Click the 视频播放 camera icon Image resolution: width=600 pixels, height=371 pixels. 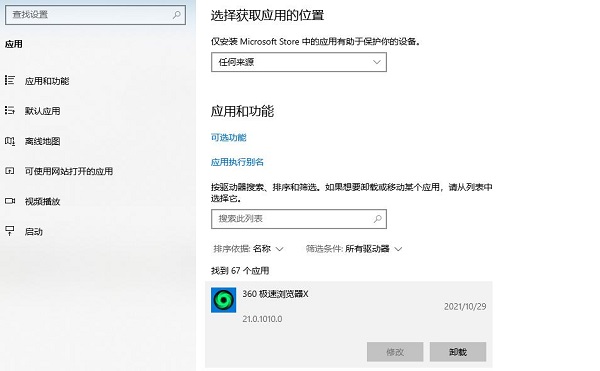pos(10,201)
